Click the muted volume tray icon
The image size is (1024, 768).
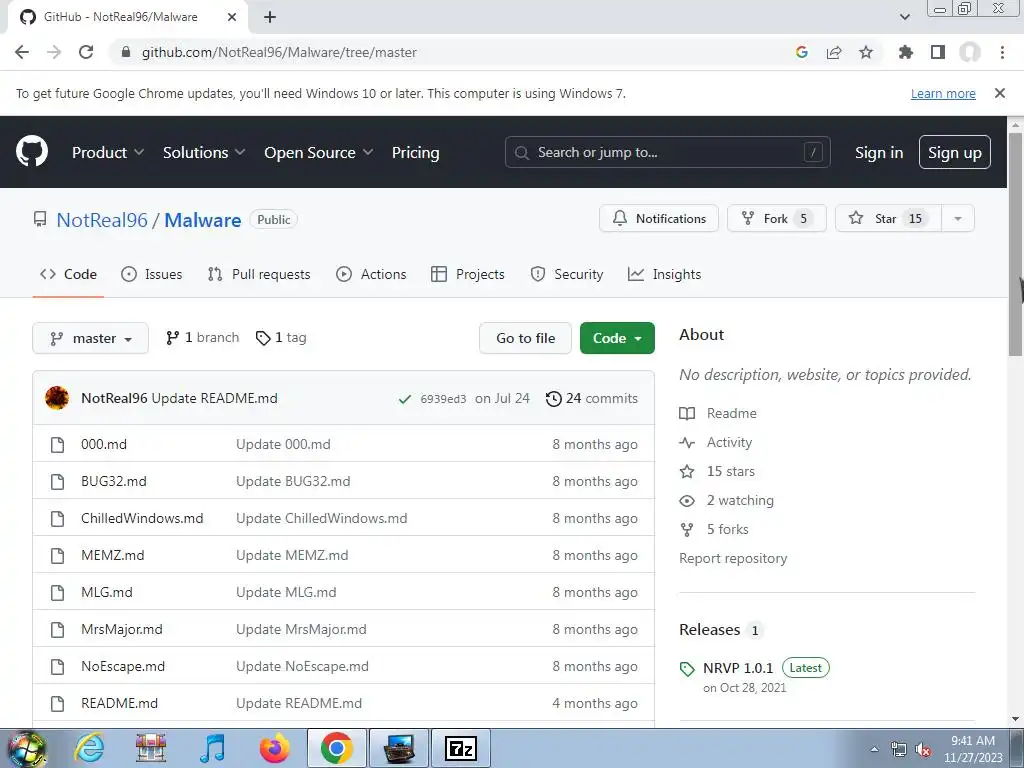point(923,750)
